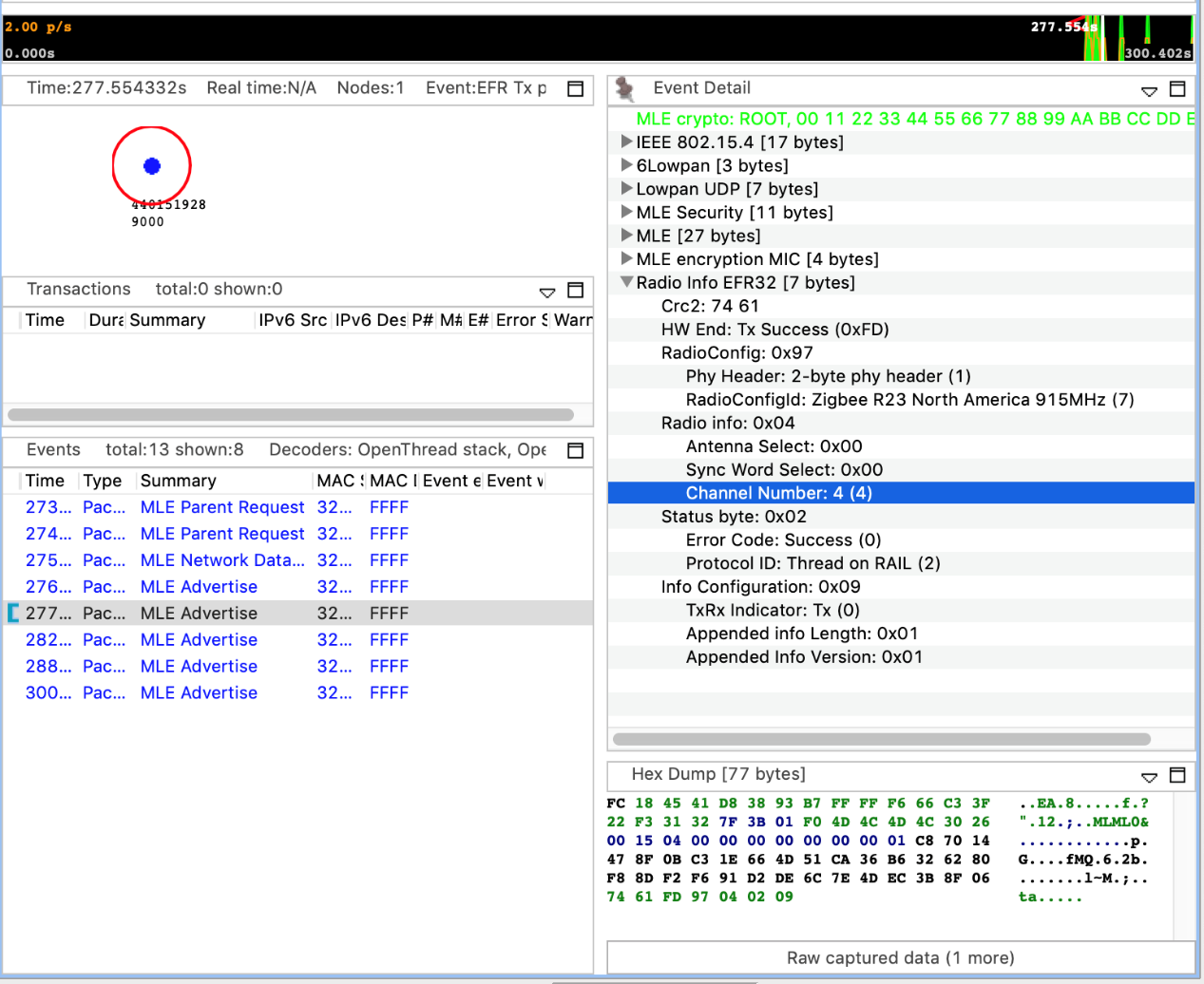
Task: Select HW End: Tx Success row
Action: click(x=901, y=330)
